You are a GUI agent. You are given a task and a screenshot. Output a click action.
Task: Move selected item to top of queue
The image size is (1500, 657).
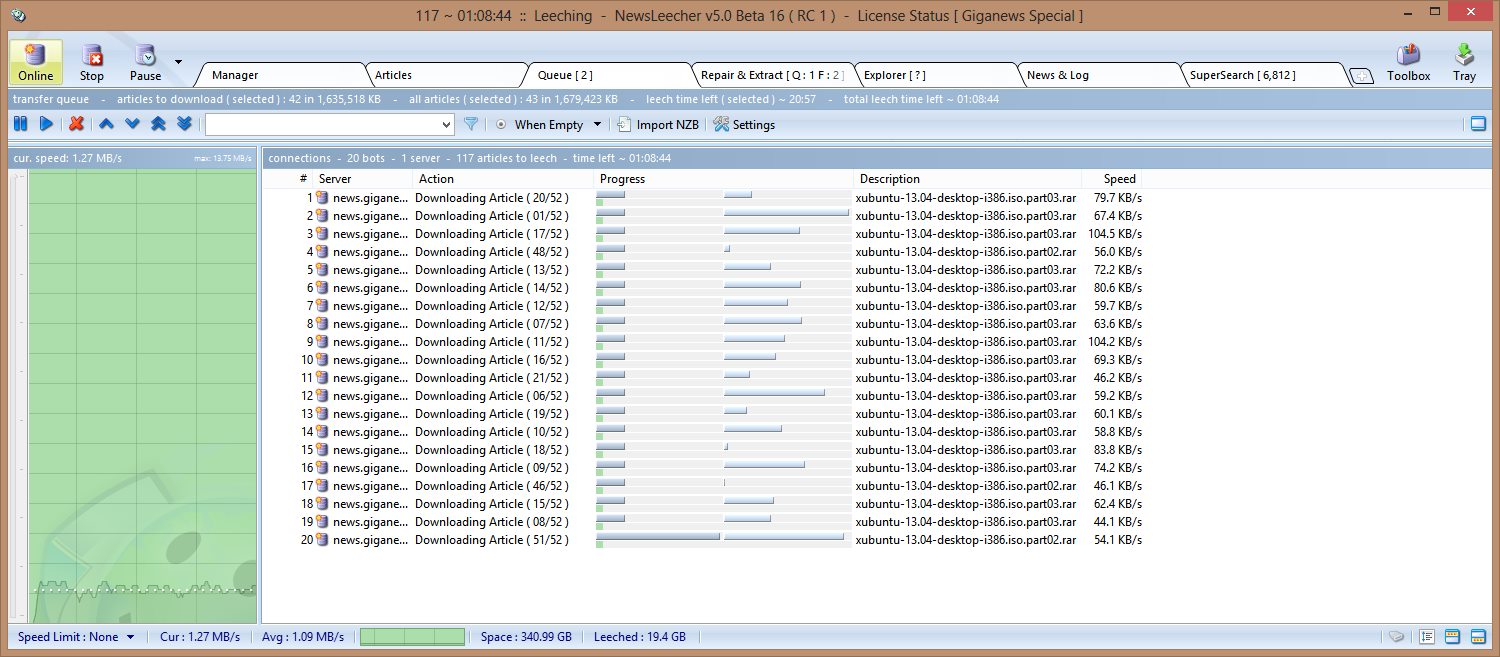click(158, 124)
